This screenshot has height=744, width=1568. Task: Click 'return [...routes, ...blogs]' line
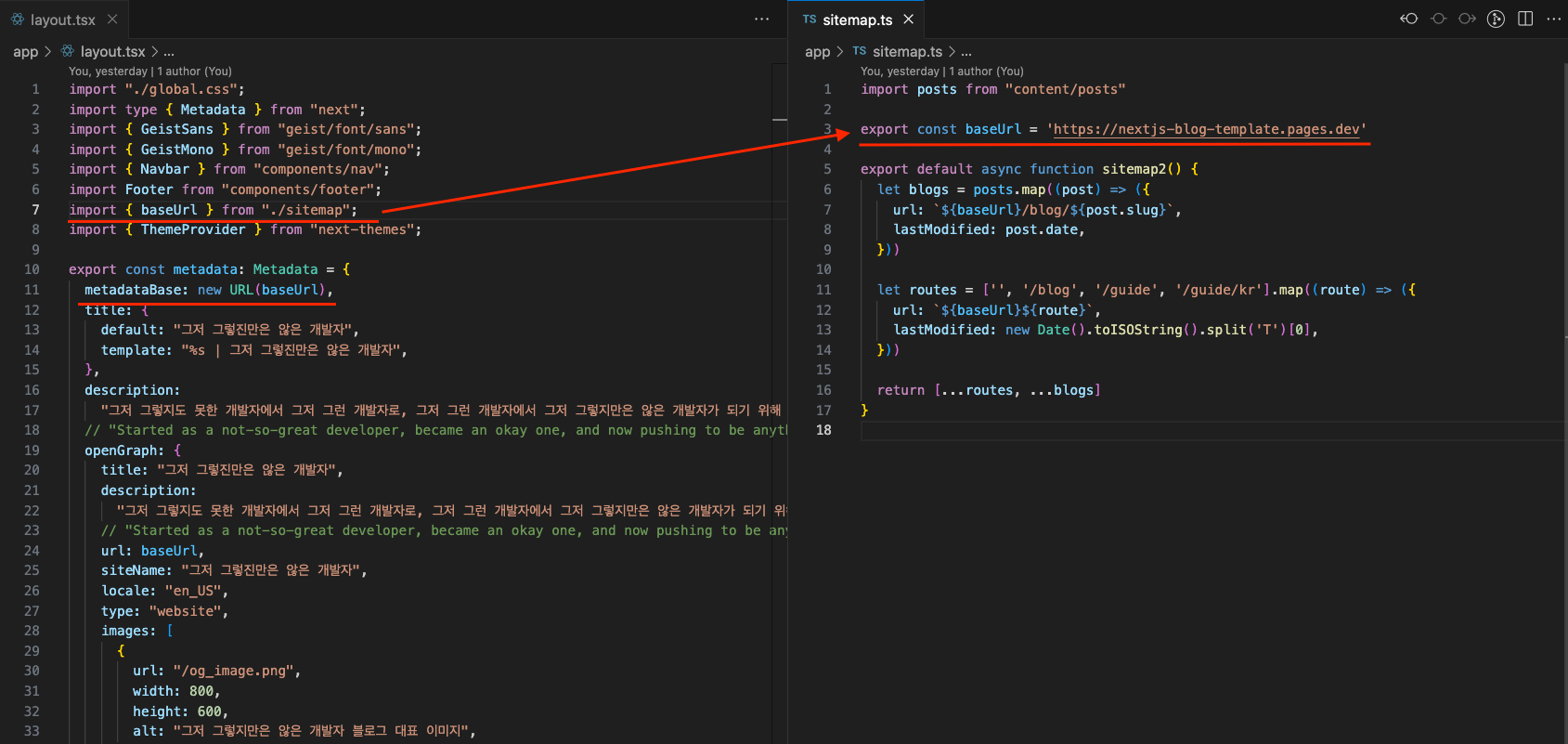click(989, 390)
